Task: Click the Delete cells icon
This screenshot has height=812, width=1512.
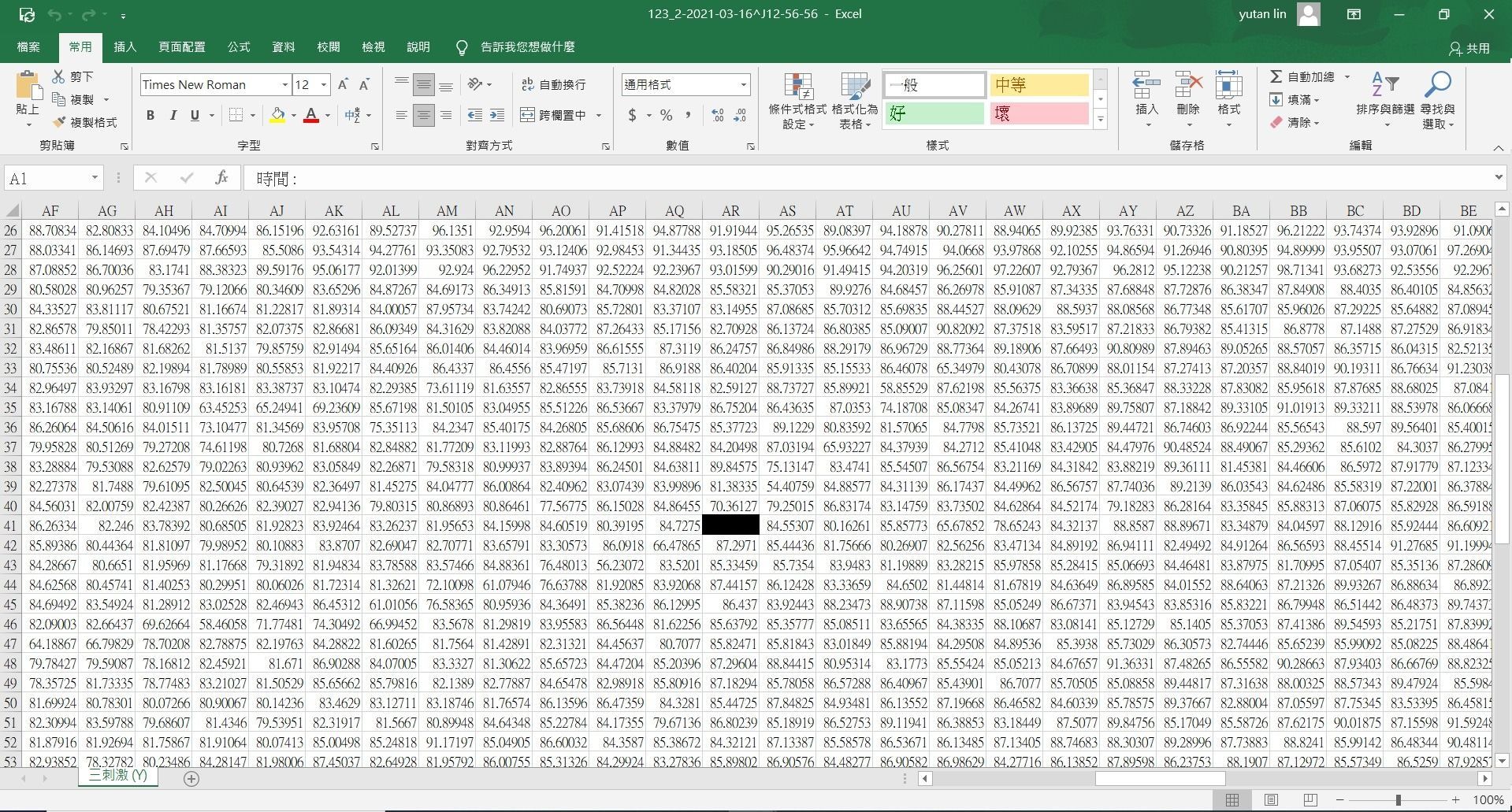Action: point(1188,84)
